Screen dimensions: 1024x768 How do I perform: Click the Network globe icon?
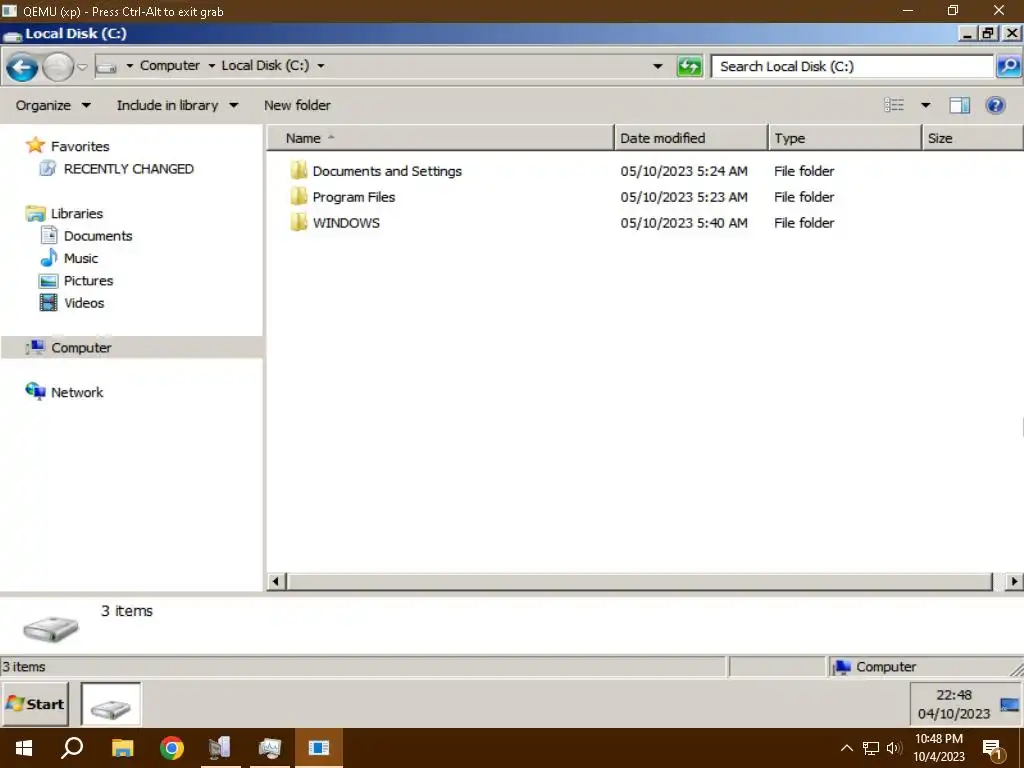(35, 391)
